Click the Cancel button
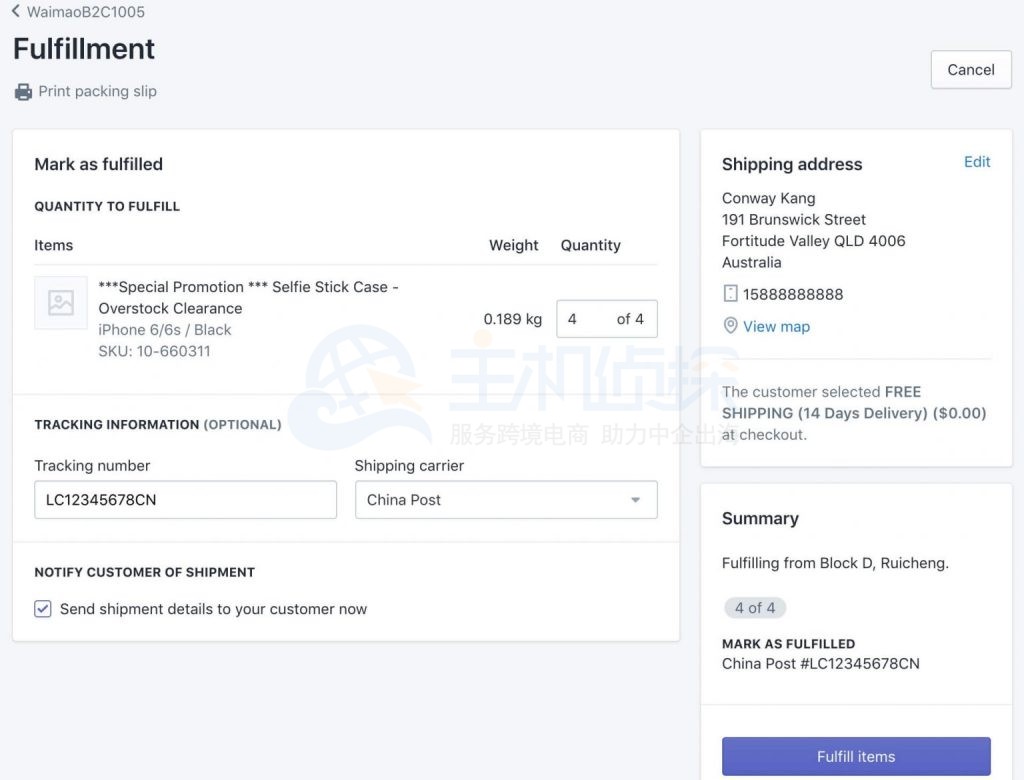1024x780 pixels. click(x=970, y=70)
